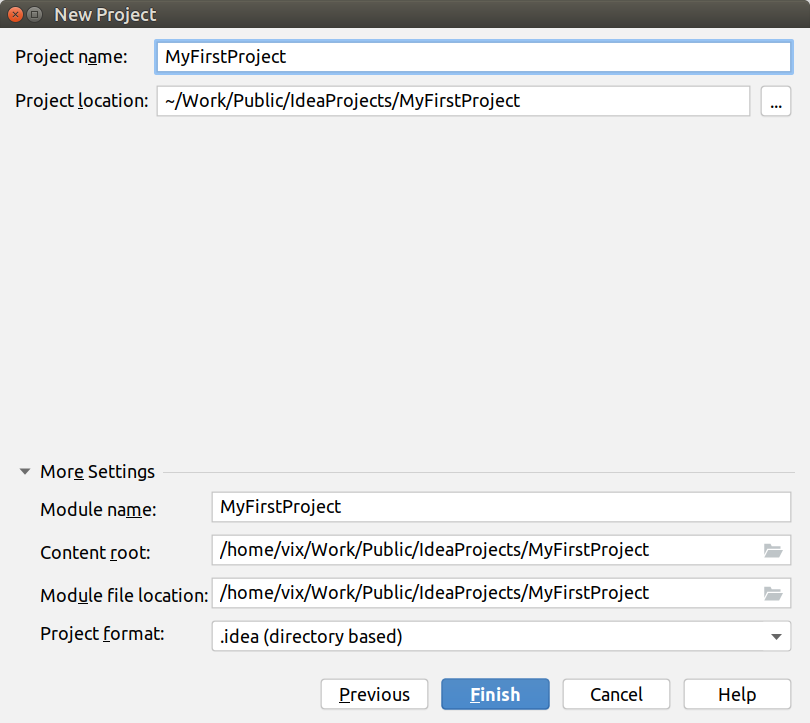Open the folder browser for Content root
This screenshot has height=723, width=810.
click(x=771, y=551)
